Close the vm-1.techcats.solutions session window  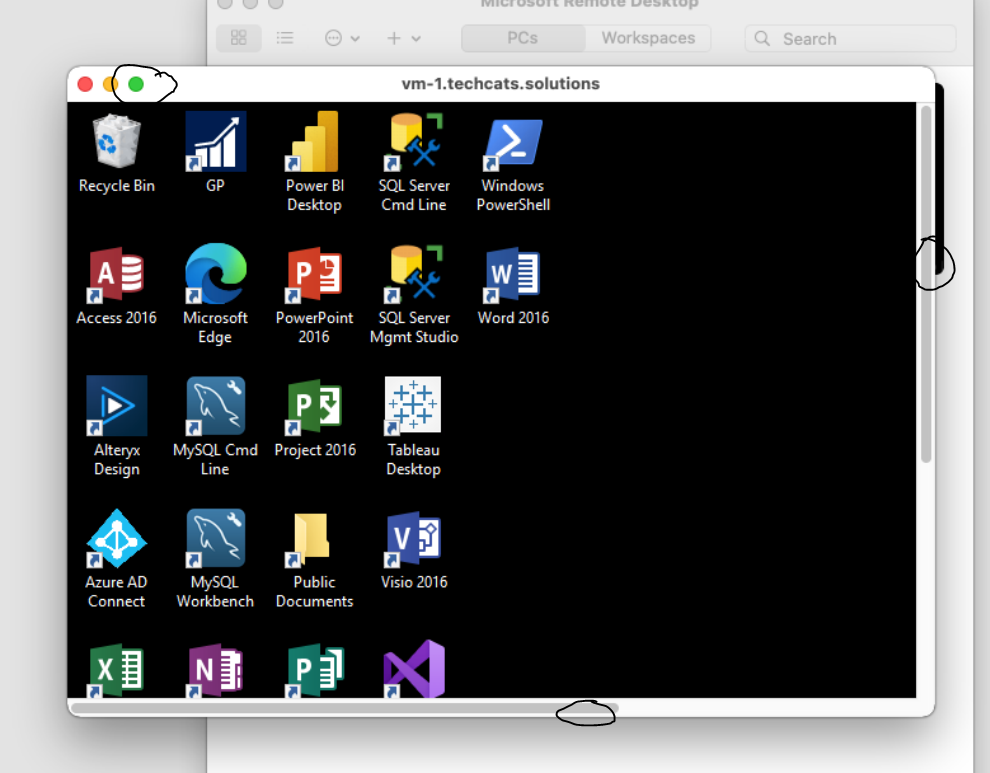coord(85,84)
